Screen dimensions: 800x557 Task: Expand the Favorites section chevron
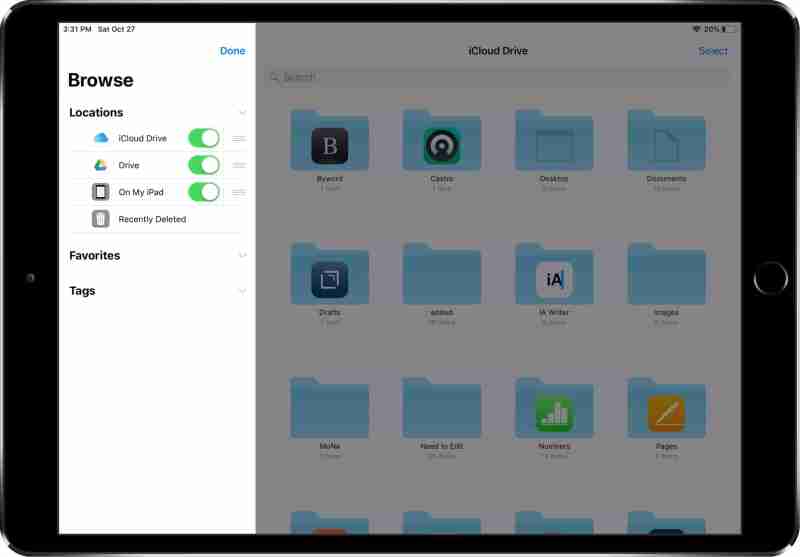click(x=242, y=255)
